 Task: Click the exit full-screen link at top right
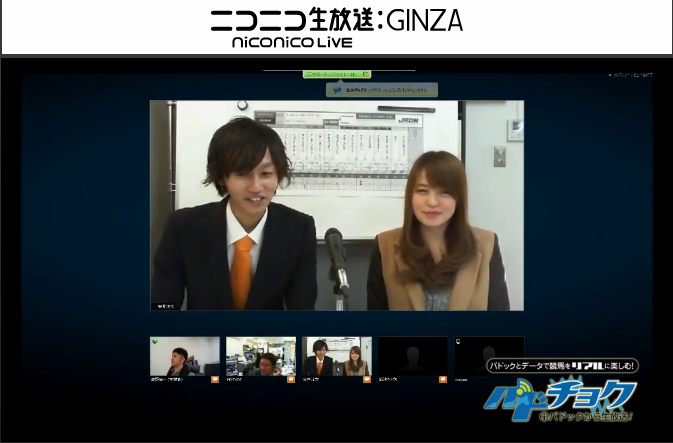pos(631,75)
